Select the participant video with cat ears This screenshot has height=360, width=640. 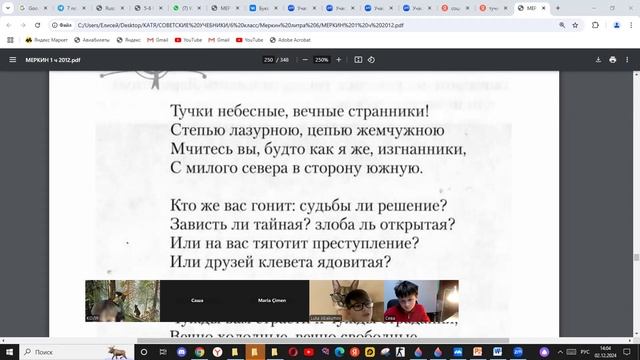347,301
